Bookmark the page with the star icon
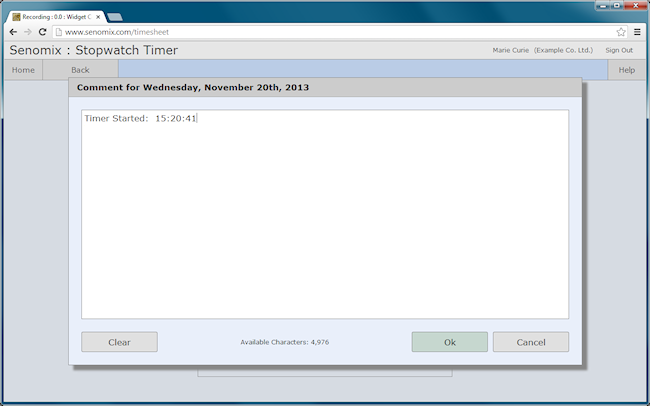650x406 pixels. coord(621,32)
